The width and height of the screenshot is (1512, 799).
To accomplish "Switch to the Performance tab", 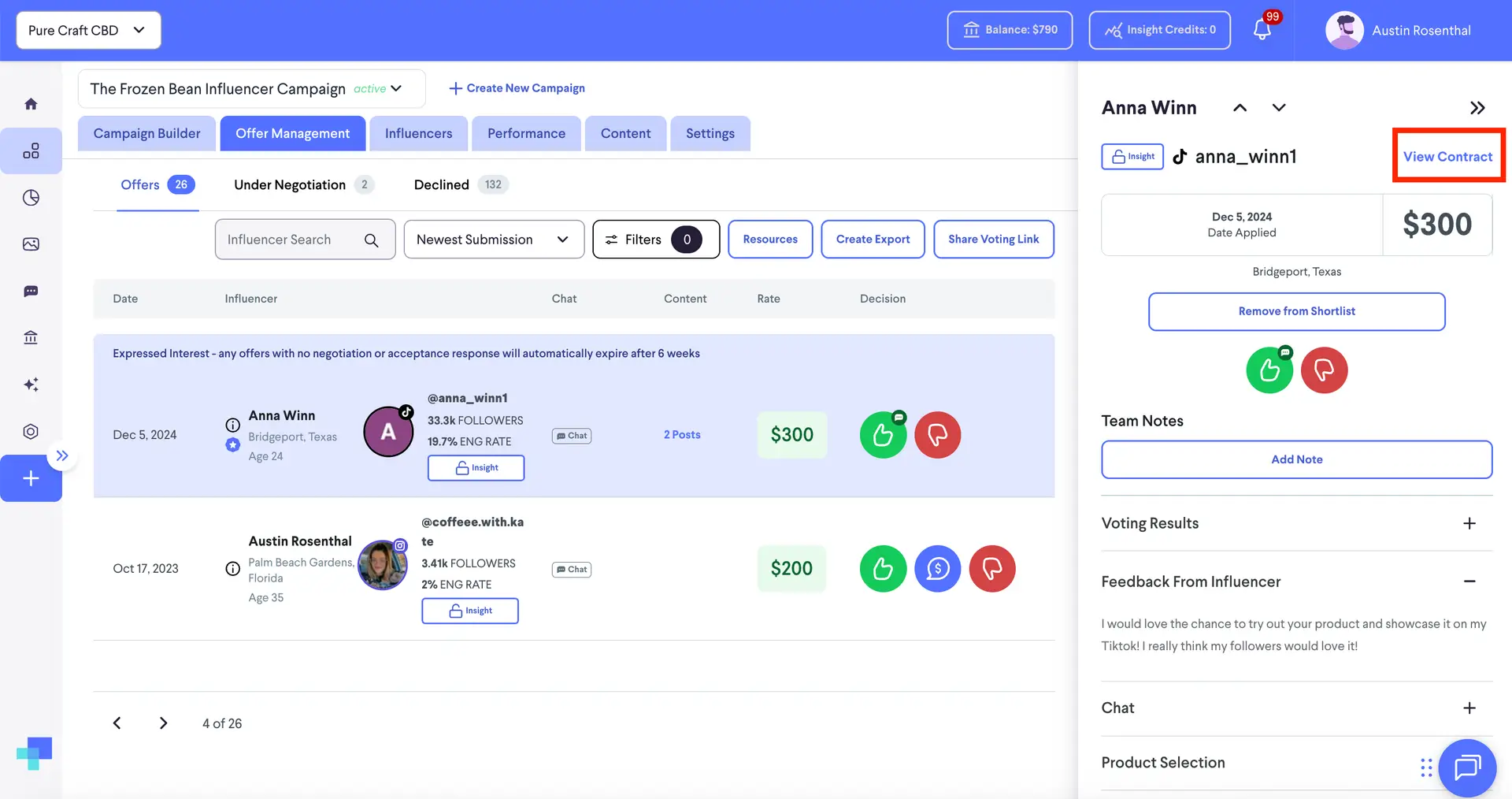I will click(525, 133).
